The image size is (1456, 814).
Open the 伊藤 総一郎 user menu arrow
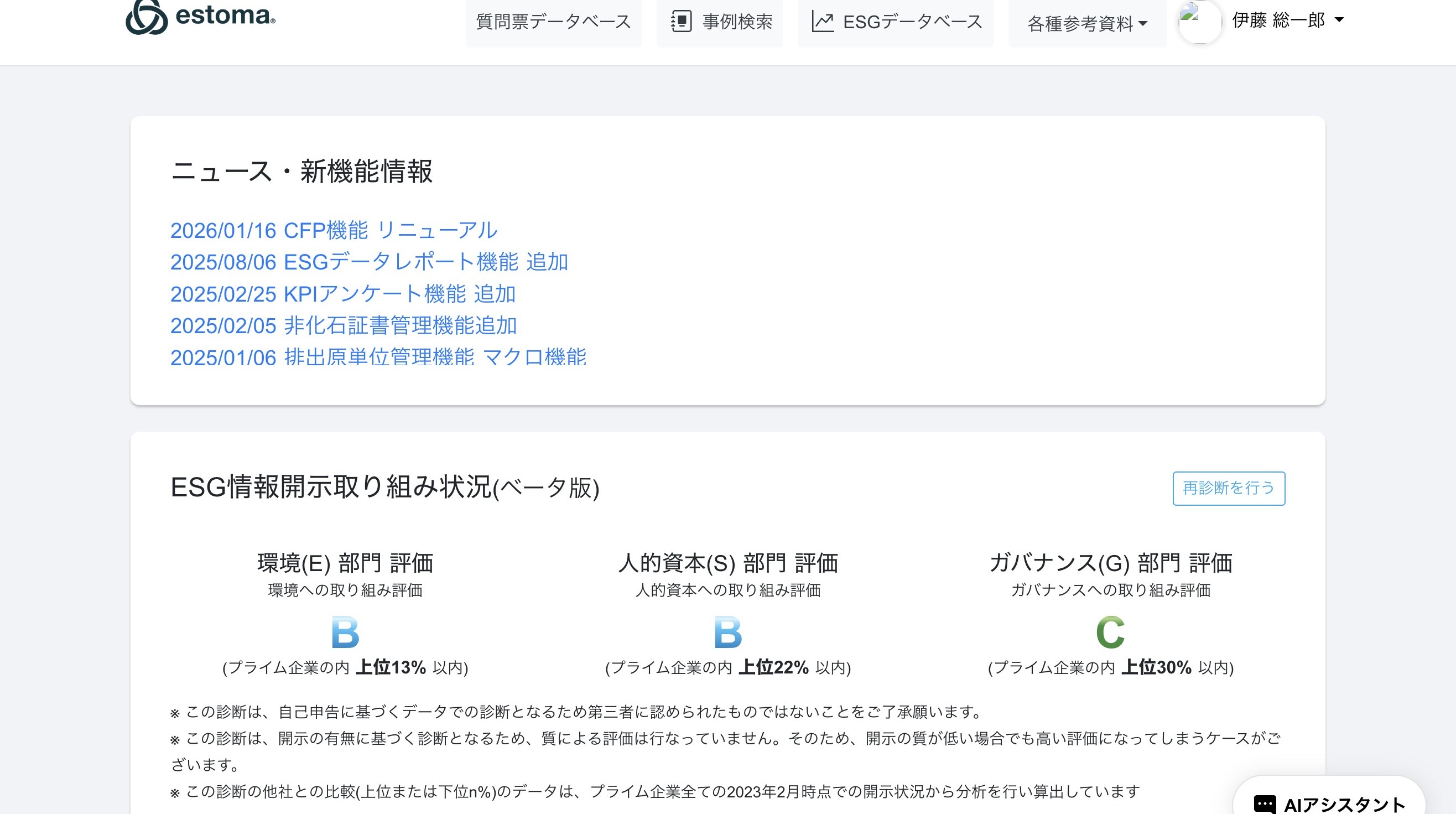(x=1338, y=20)
